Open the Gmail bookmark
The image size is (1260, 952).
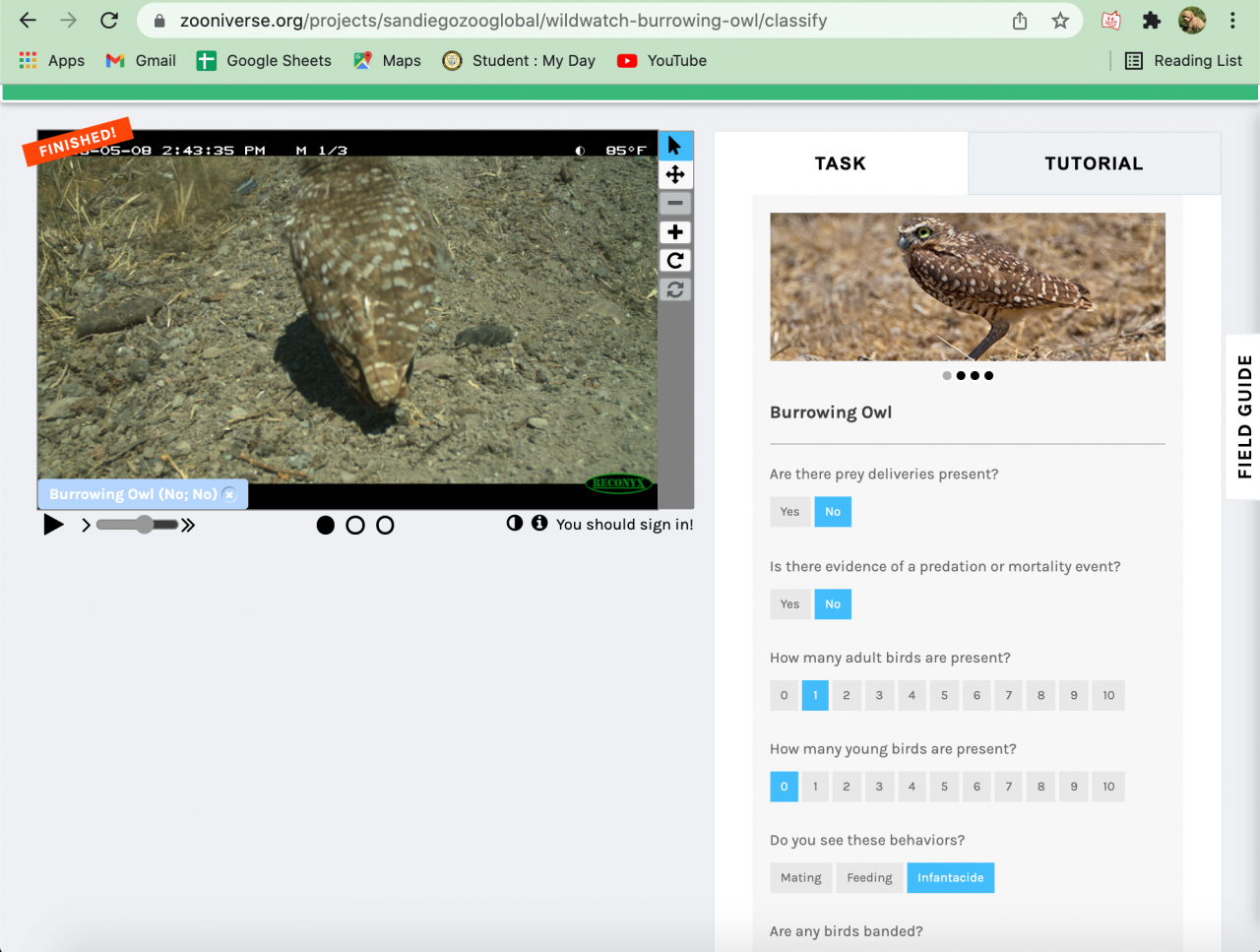[x=141, y=61]
